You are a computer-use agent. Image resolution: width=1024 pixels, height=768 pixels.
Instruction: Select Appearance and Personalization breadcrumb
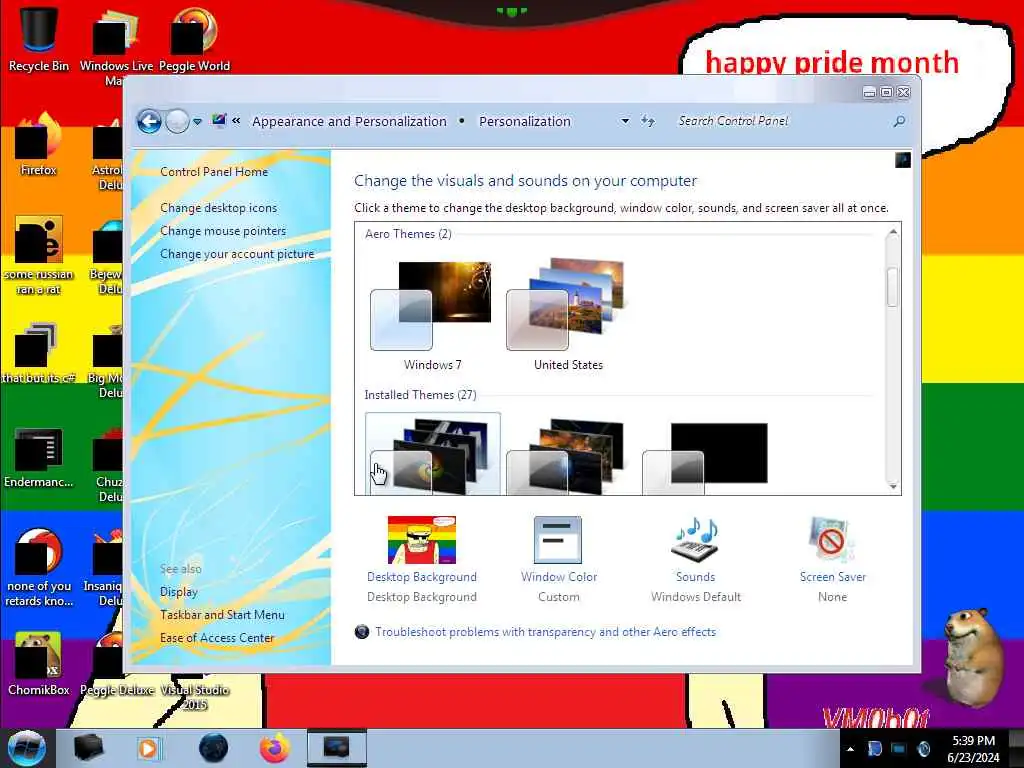coord(349,121)
